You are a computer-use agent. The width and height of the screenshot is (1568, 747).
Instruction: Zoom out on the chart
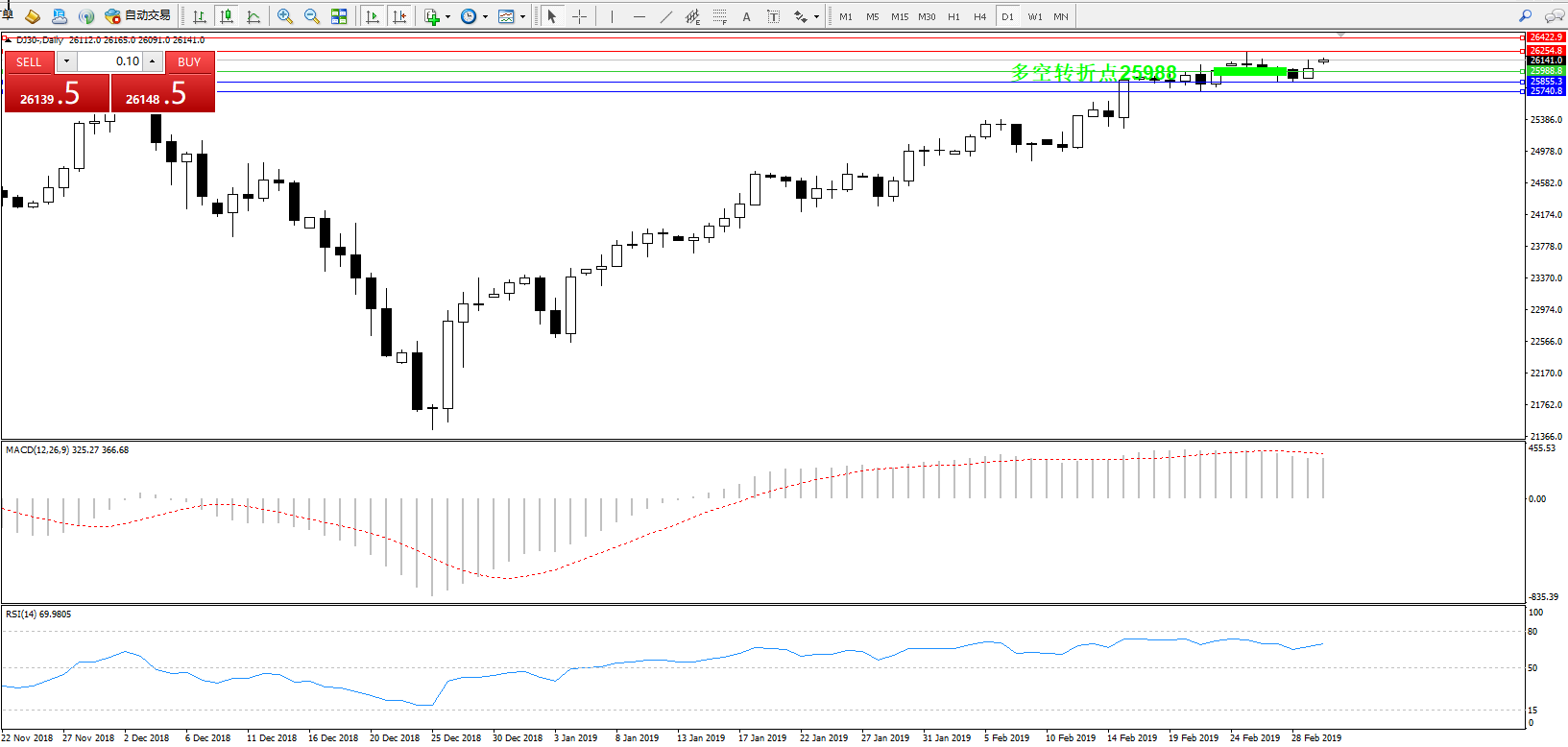[x=312, y=16]
